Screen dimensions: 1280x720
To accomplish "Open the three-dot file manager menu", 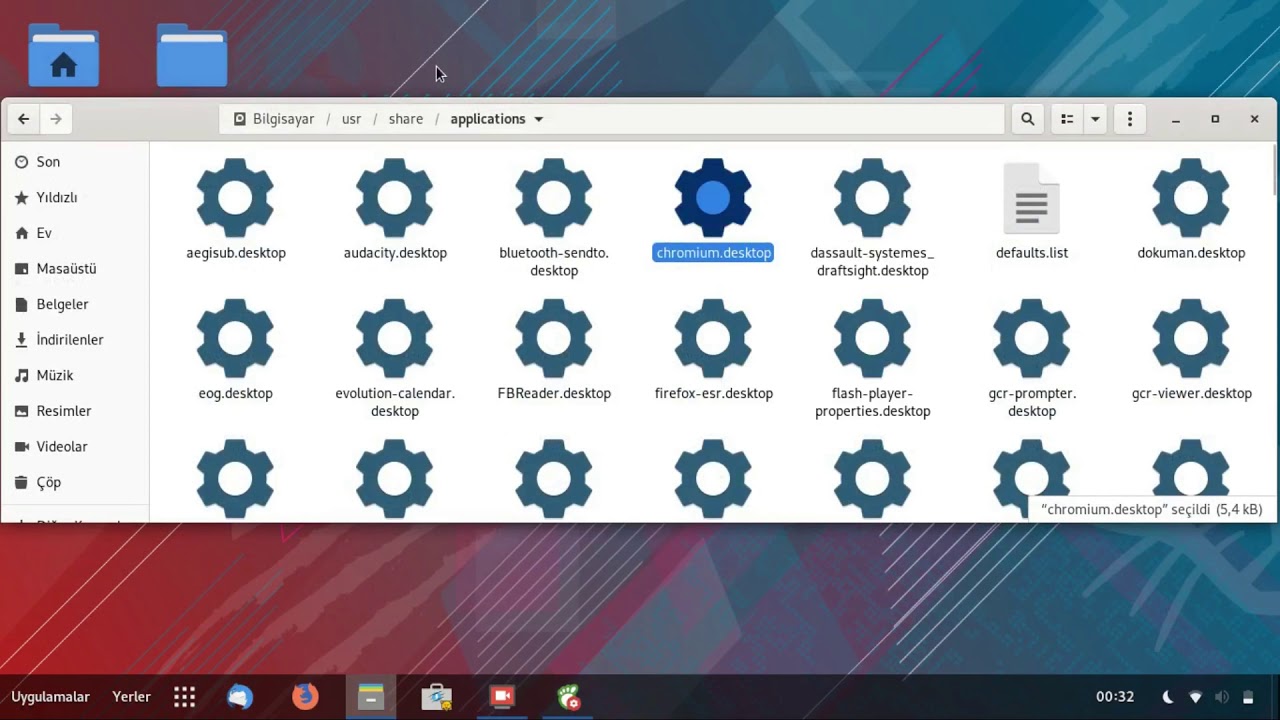I will 1130,119.
